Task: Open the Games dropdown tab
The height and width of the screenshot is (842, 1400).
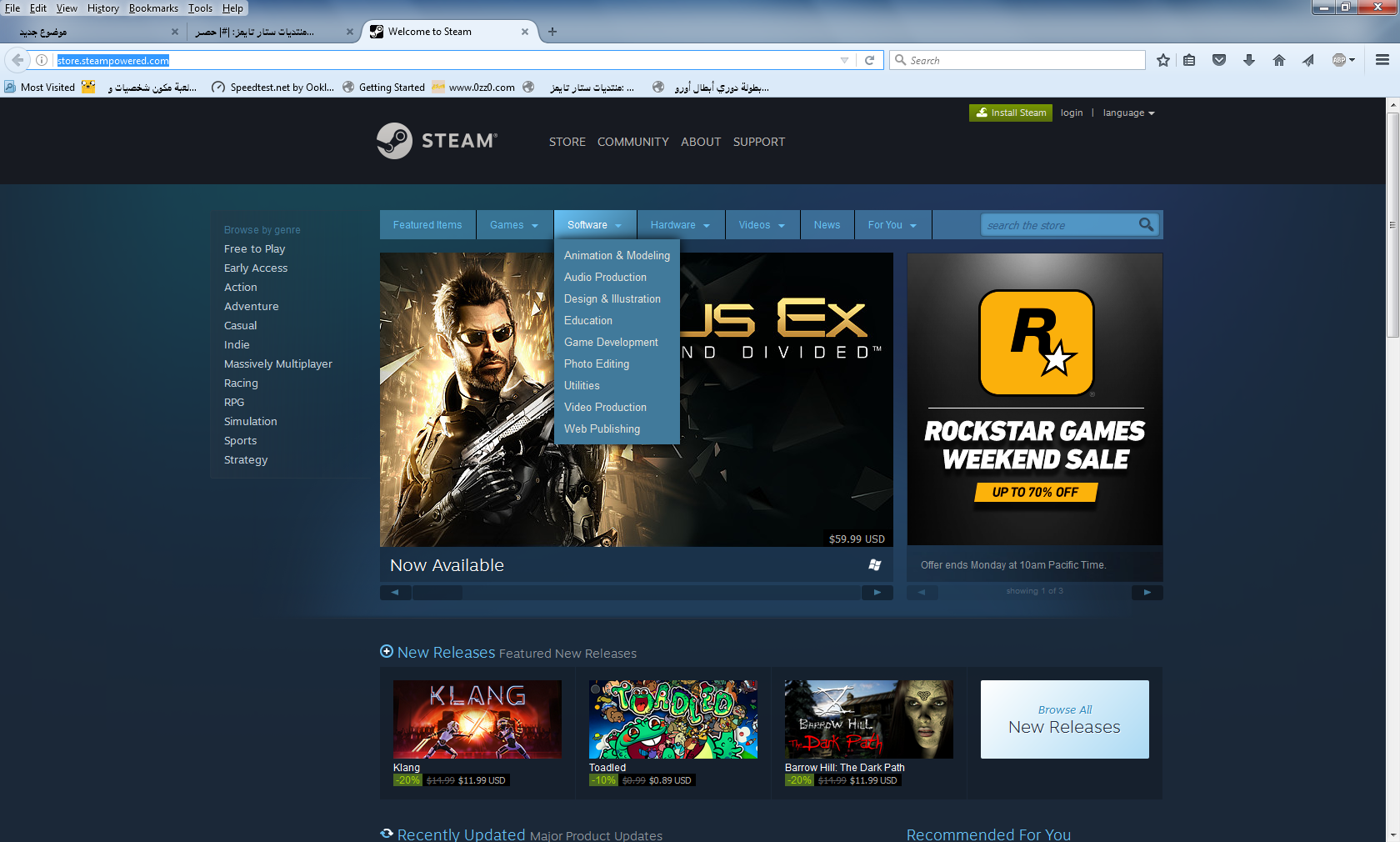Action: [x=513, y=225]
